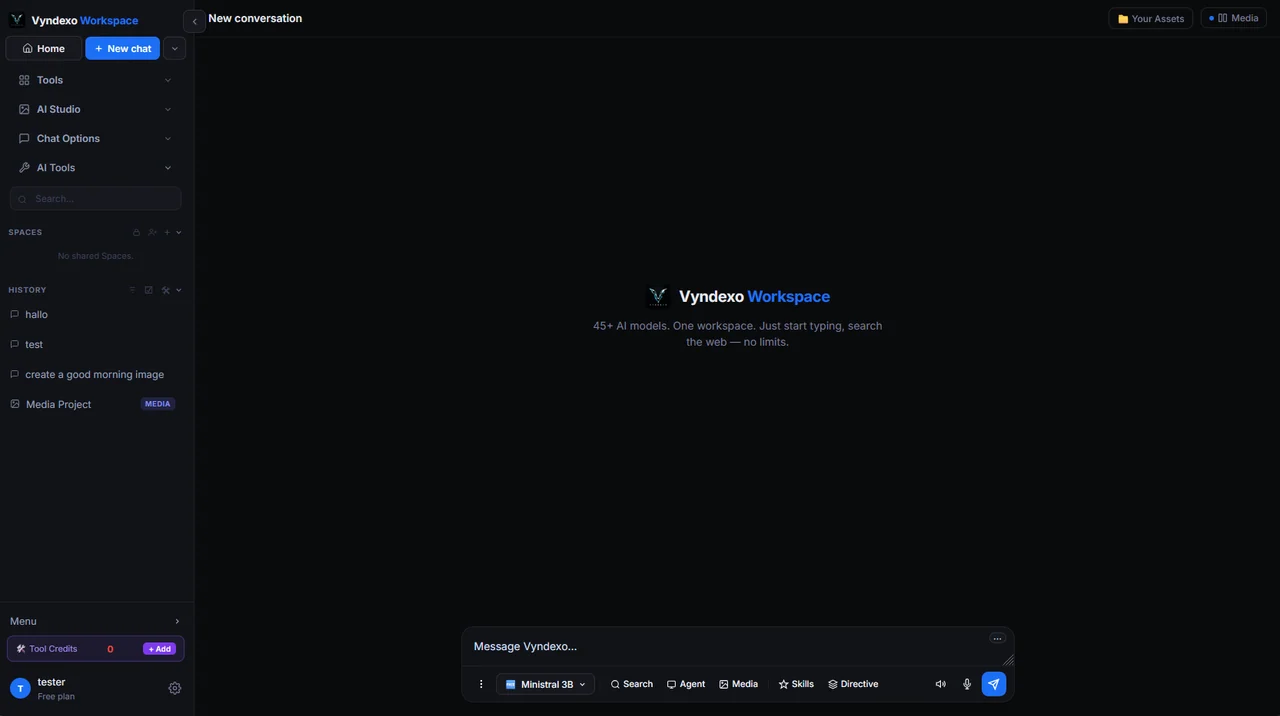This screenshot has width=1280, height=716.
Task: Collapse the History section chevron
Action: coord(179,290)
